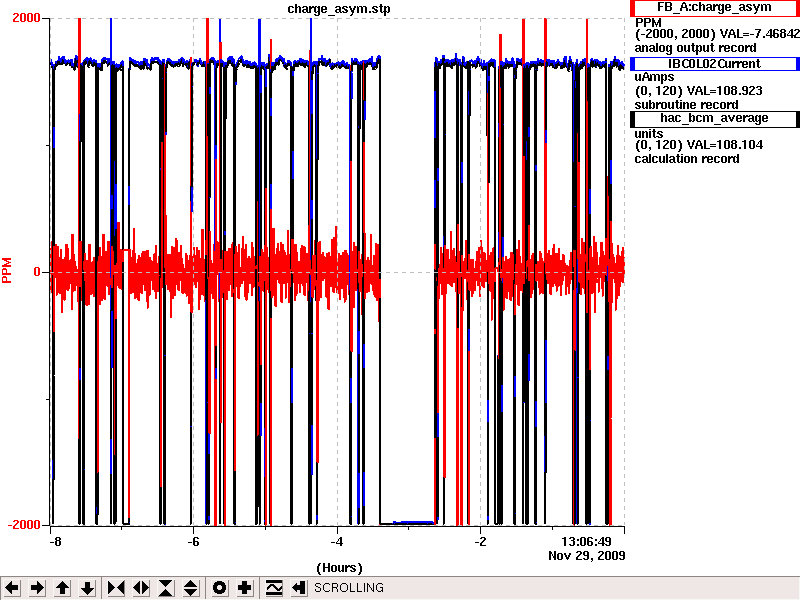
Task: Click the -2 hours tick label
Action: pos(480,541)
